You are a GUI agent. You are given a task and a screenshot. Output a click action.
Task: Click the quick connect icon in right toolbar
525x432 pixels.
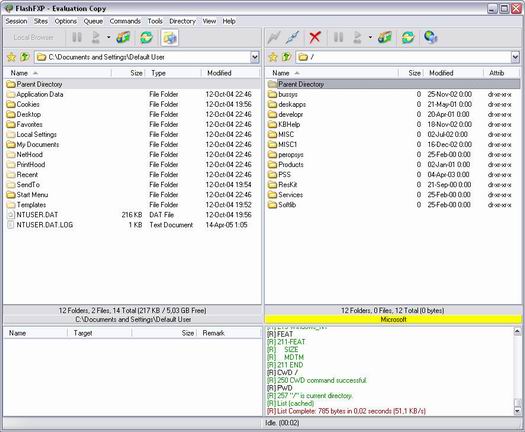(x=292, y=38)
